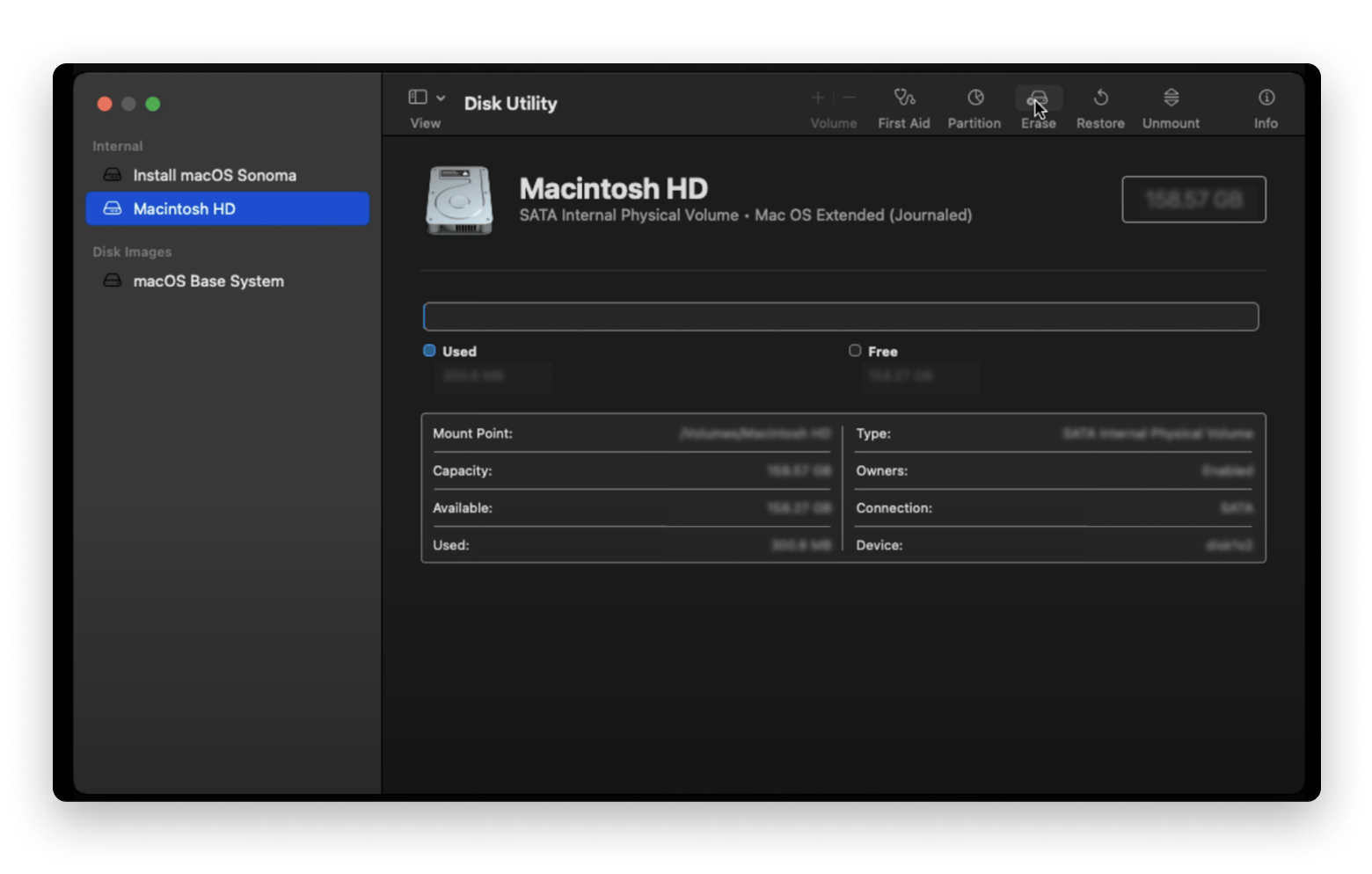Click the Disk Images sidebar section header
This screenshot has width=1372, height=874.
[132, 251]
